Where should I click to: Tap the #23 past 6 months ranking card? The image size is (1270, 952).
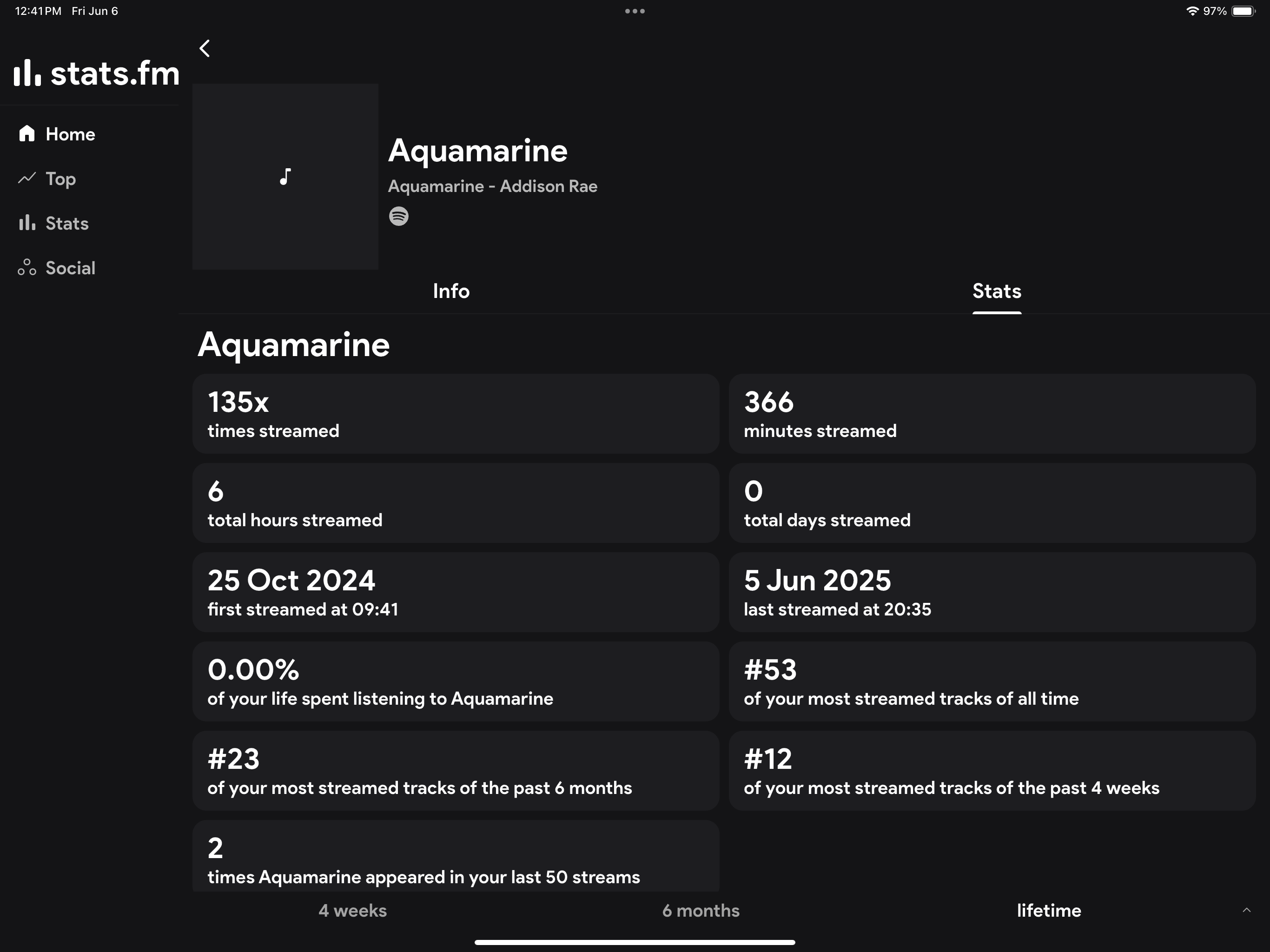point(456,771)
